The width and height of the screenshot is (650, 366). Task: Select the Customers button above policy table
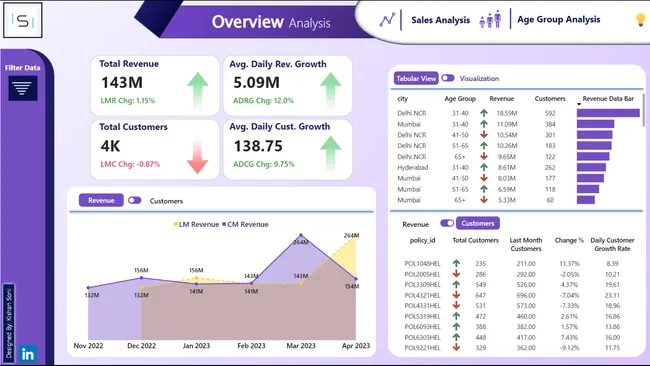tap(478, 223)
